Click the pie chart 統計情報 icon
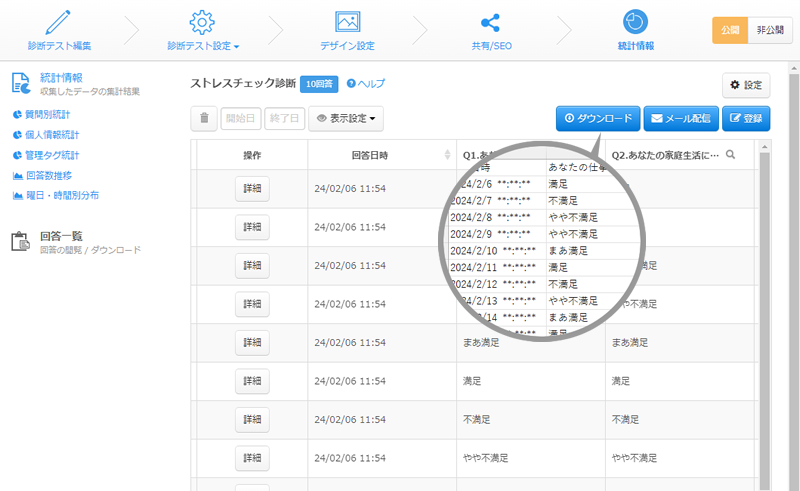 635,21
